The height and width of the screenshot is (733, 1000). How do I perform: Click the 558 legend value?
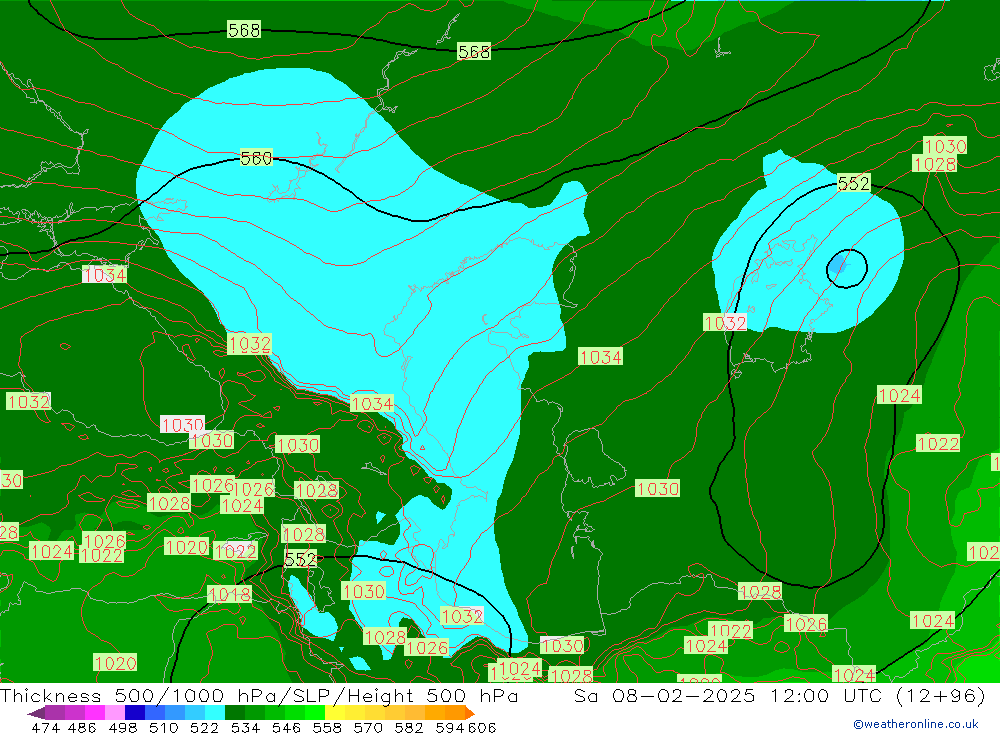(327, 727)
